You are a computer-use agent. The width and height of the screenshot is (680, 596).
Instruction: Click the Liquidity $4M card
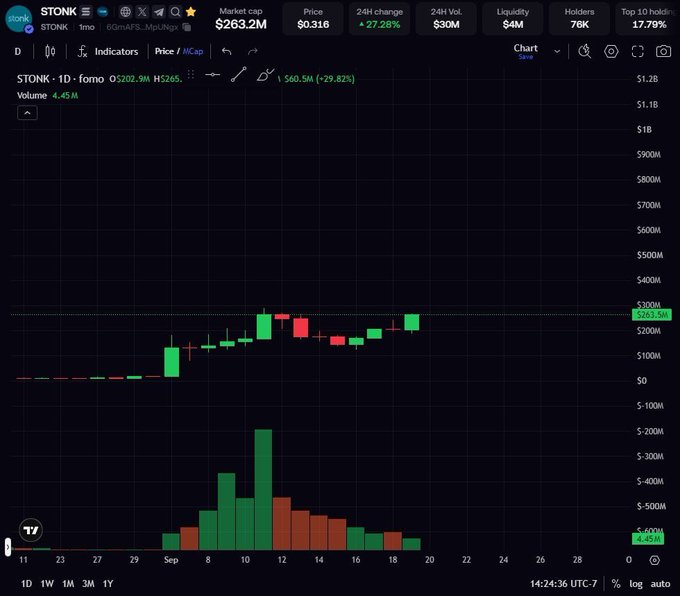pos(513,19)
